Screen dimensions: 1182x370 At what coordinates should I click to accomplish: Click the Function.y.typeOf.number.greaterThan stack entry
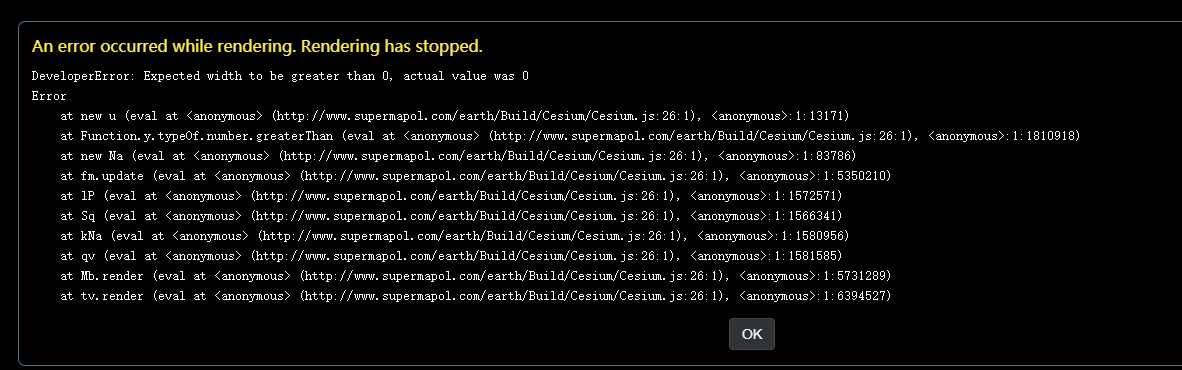pos(571,136)
